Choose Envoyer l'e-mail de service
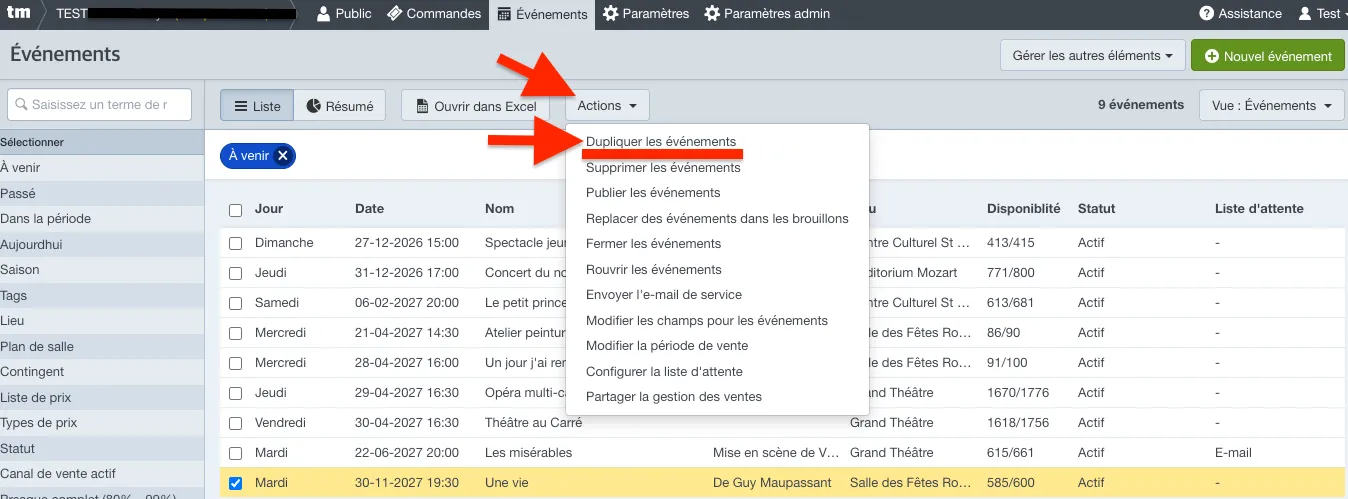This screenshot has width=1348, height=499. pos(664,295)
